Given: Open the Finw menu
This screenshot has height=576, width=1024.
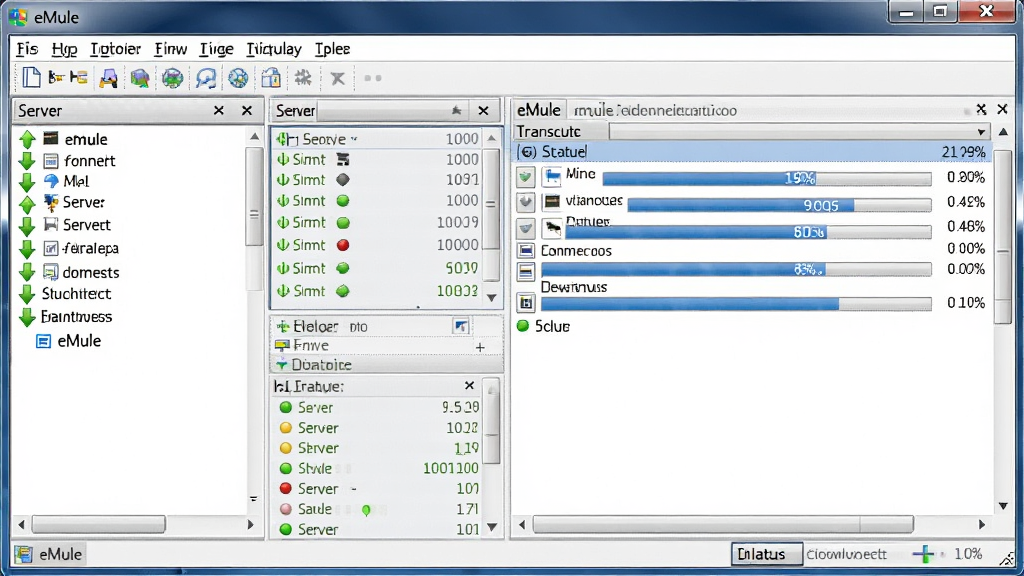Looking at the screenshot, I should 170,49.
